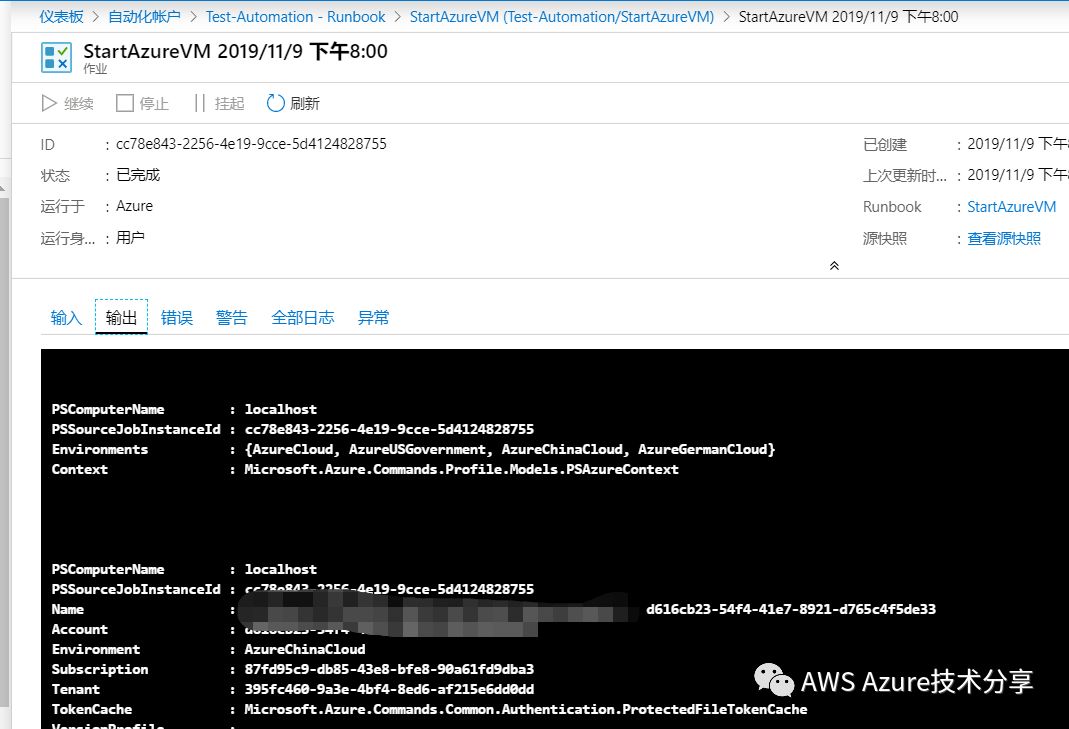Image resolution: width=1069 pixels, height=729 pixels.
Task: Click the job ID value cc78e843-2256-4e19-9cce-5d4124828755
Action: click(x=251, y=144)
